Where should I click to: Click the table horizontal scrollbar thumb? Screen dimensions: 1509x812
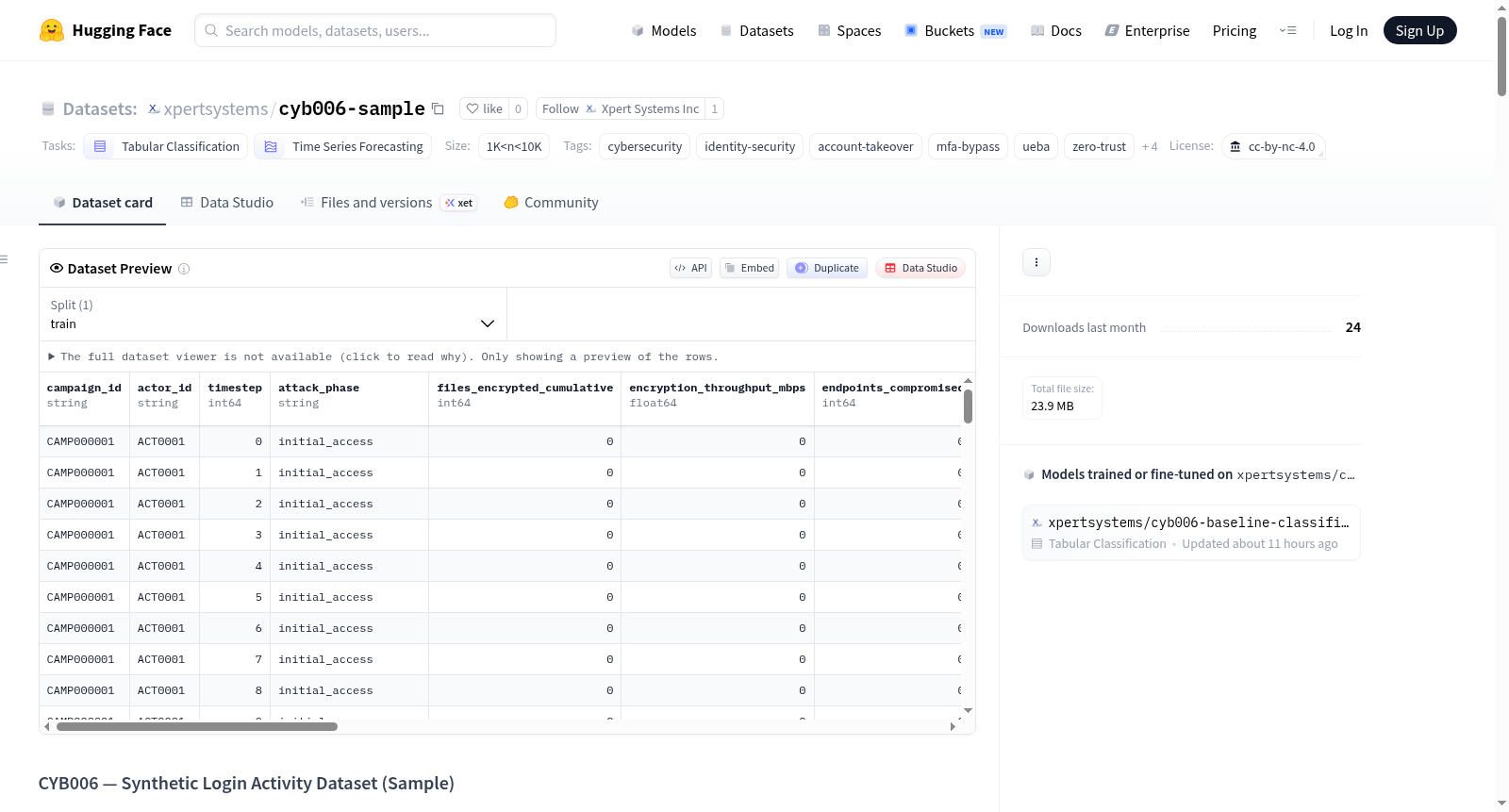coord(197,727)
